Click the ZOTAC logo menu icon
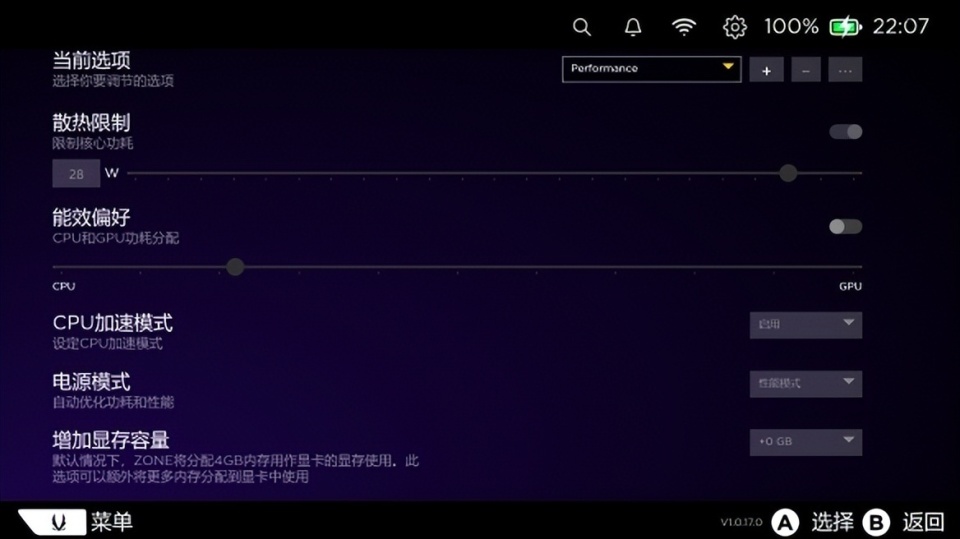Image resolution: width=960 pixels, height=539 pixels. tap(51, 521)
